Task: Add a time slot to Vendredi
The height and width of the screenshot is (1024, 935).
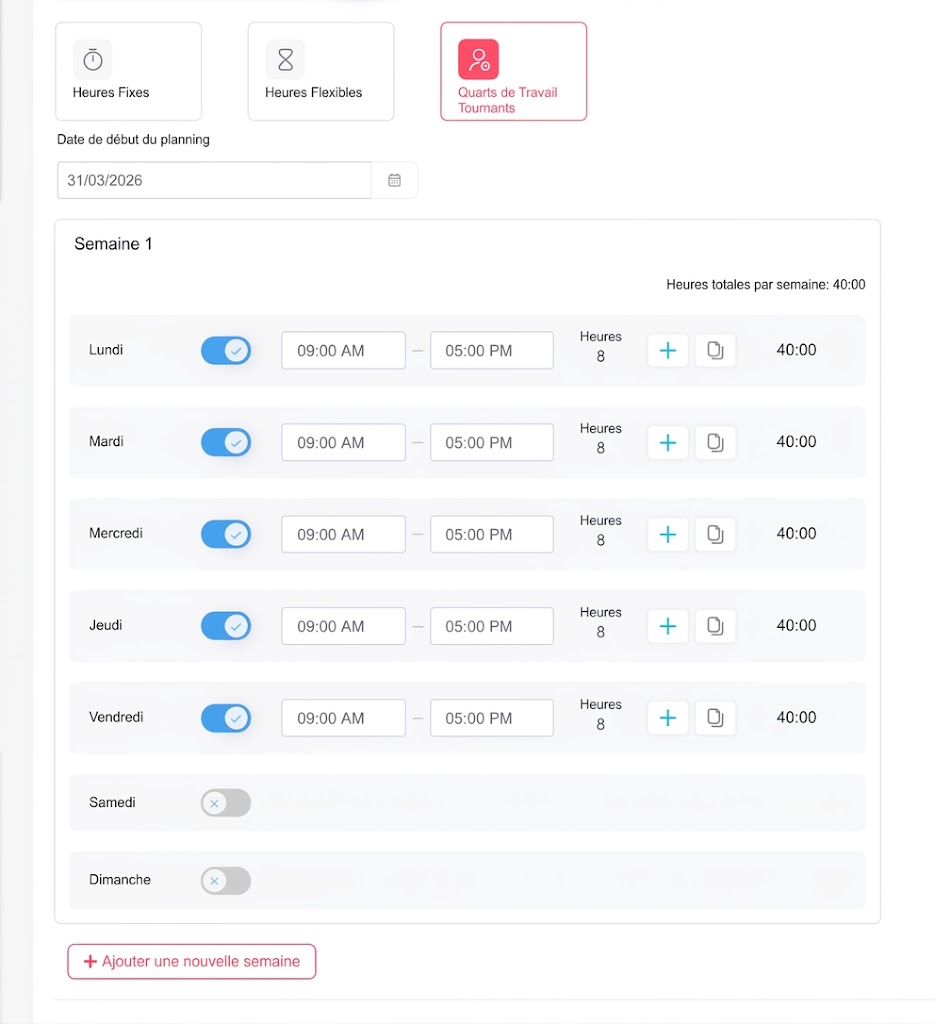Action: pos(667,718)
